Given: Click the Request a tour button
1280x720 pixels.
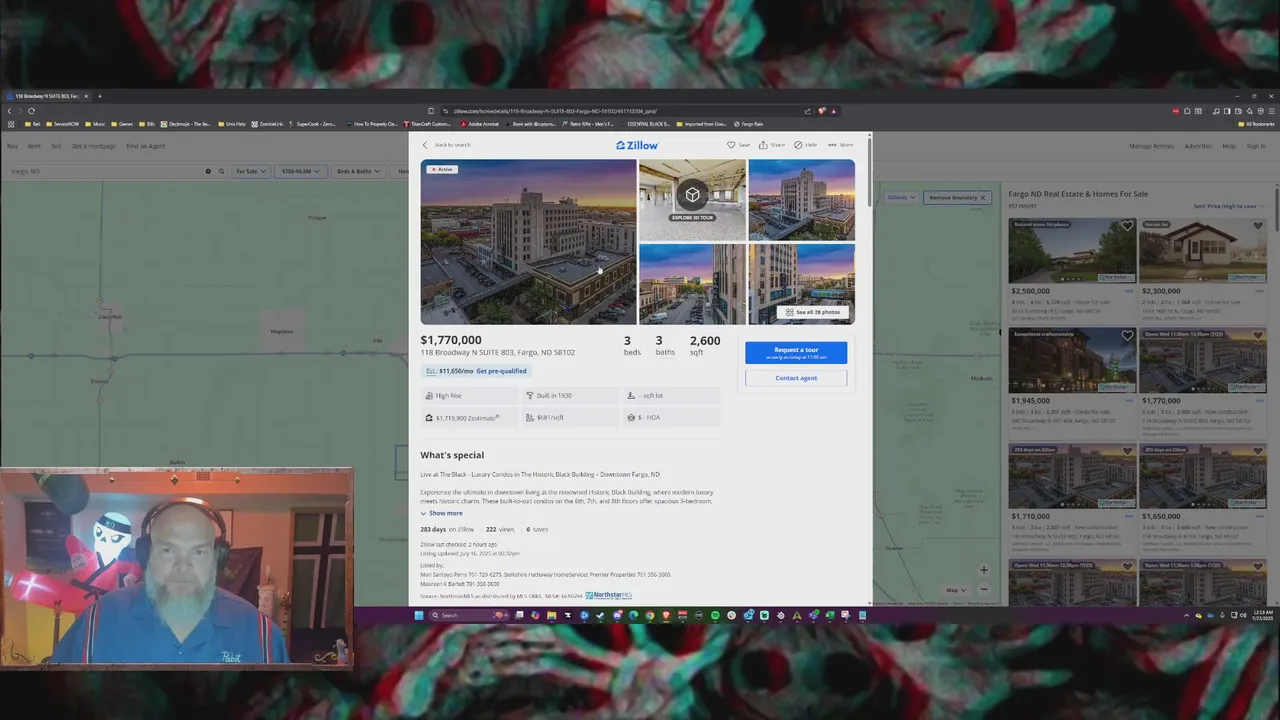Looking at the screenshot, I should (x=796, y=352).
